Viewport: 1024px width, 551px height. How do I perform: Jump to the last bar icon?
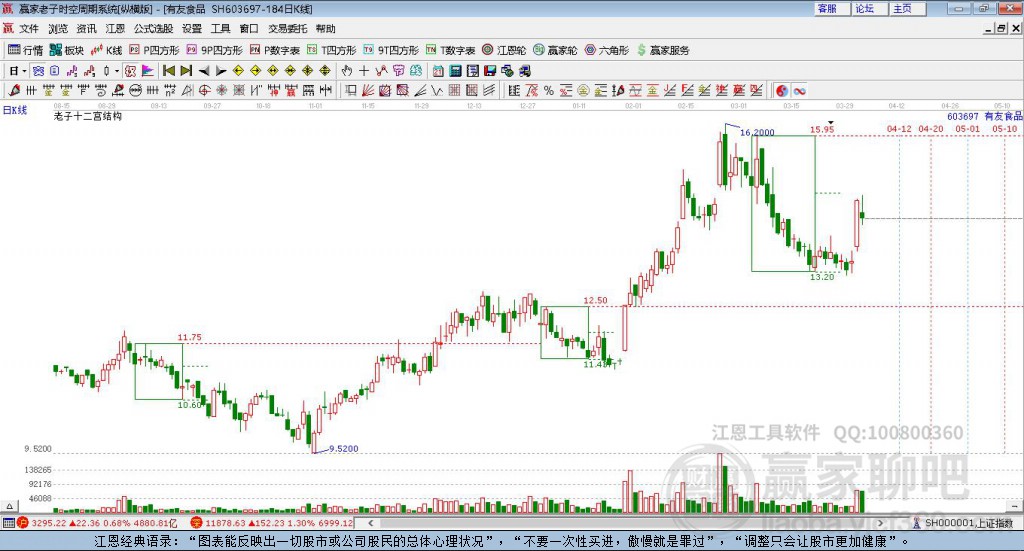(x=186, y=71)
